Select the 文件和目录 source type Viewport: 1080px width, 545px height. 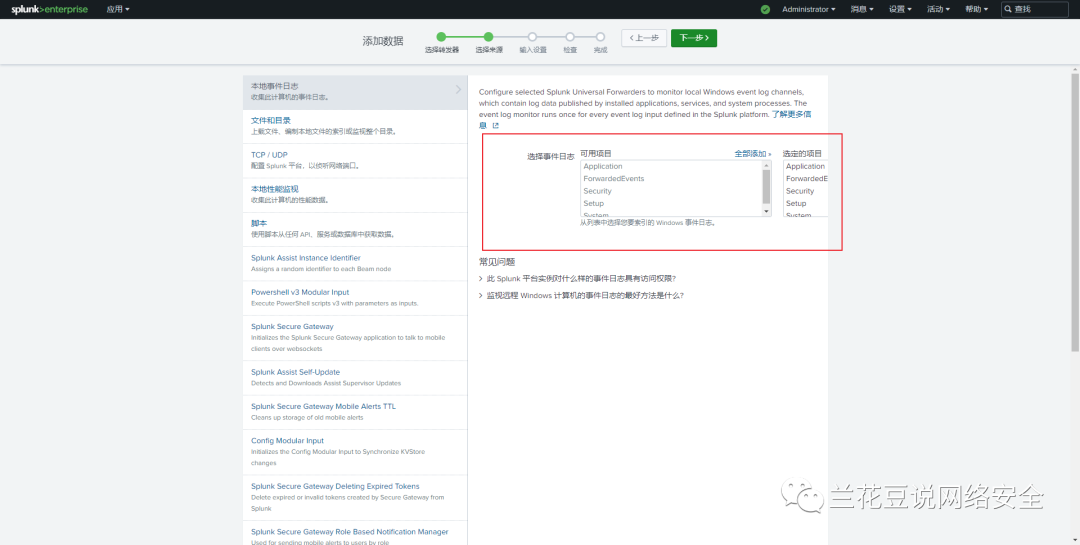355,126
